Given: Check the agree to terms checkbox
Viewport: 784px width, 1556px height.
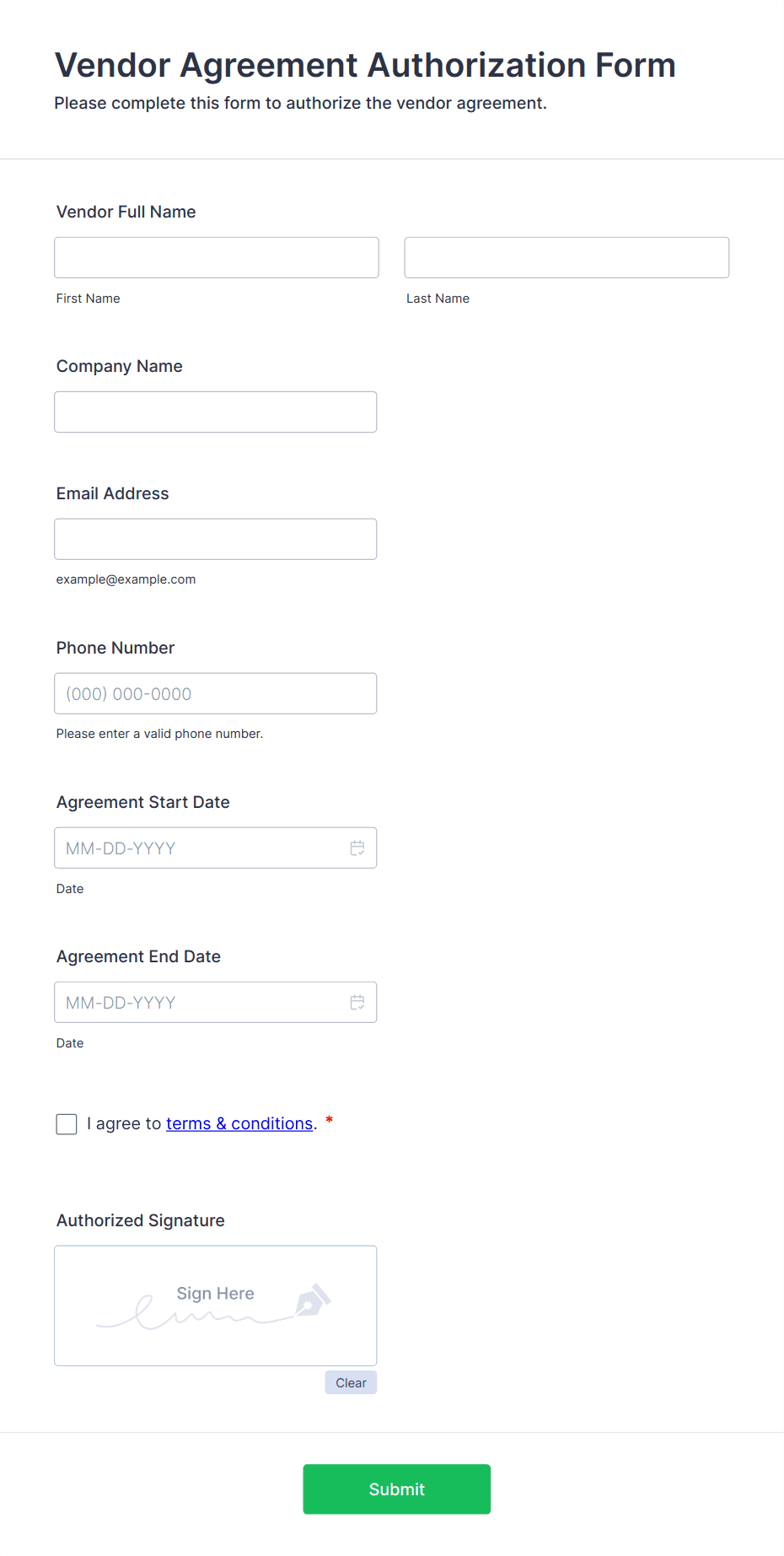Looking at the screenshot, I should (67, 1124).
